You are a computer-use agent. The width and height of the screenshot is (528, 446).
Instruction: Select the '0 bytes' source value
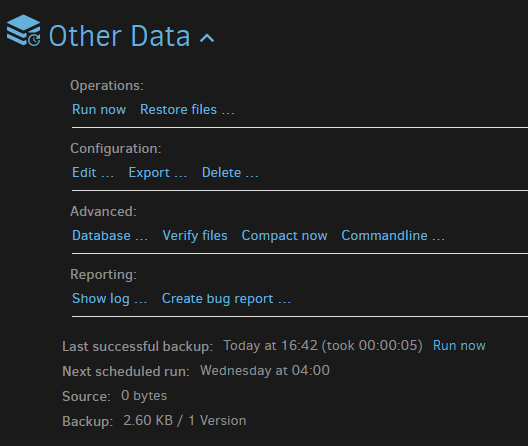(x=144, y=395)
